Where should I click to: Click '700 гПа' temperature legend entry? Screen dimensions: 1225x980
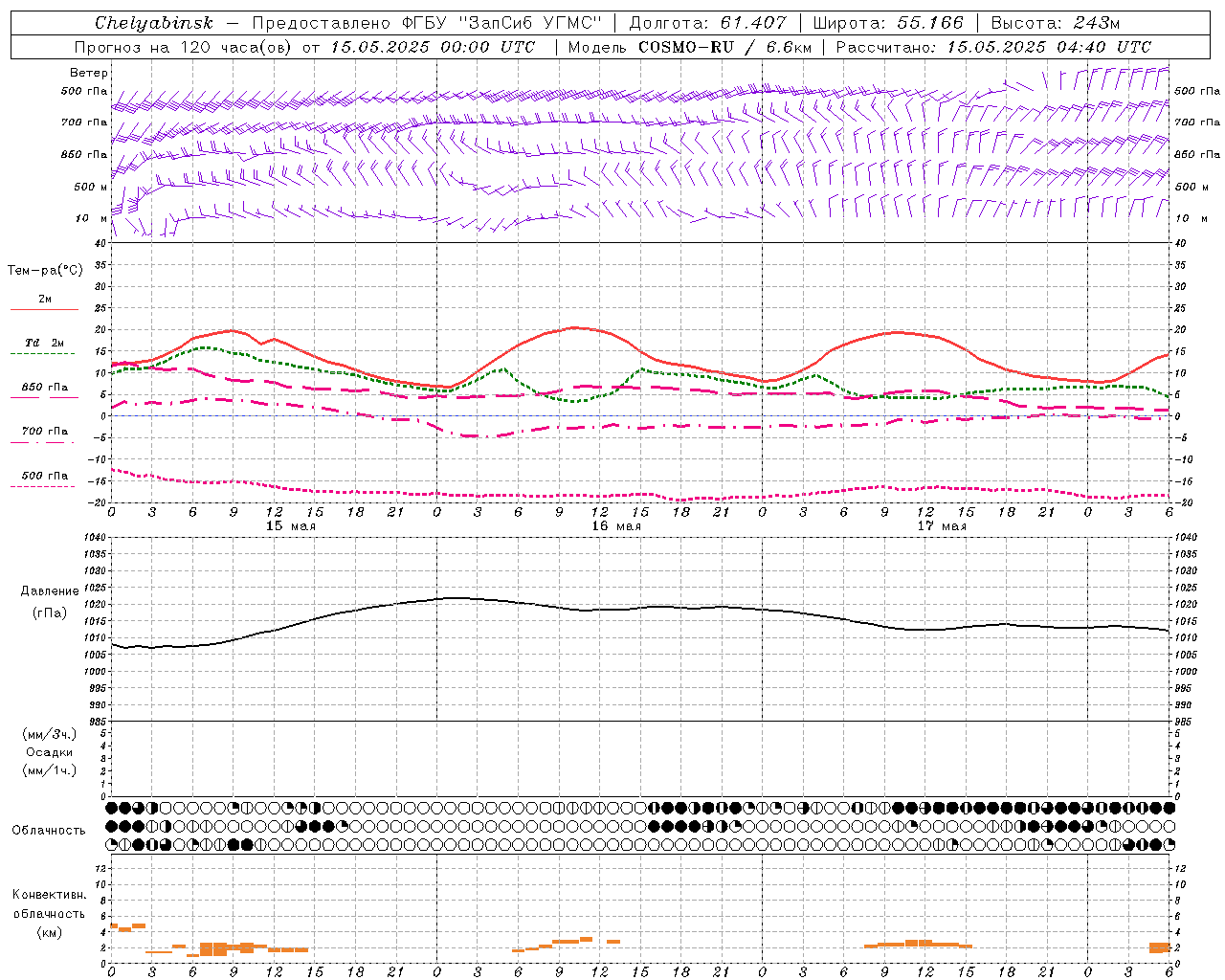tap(45, 432)
